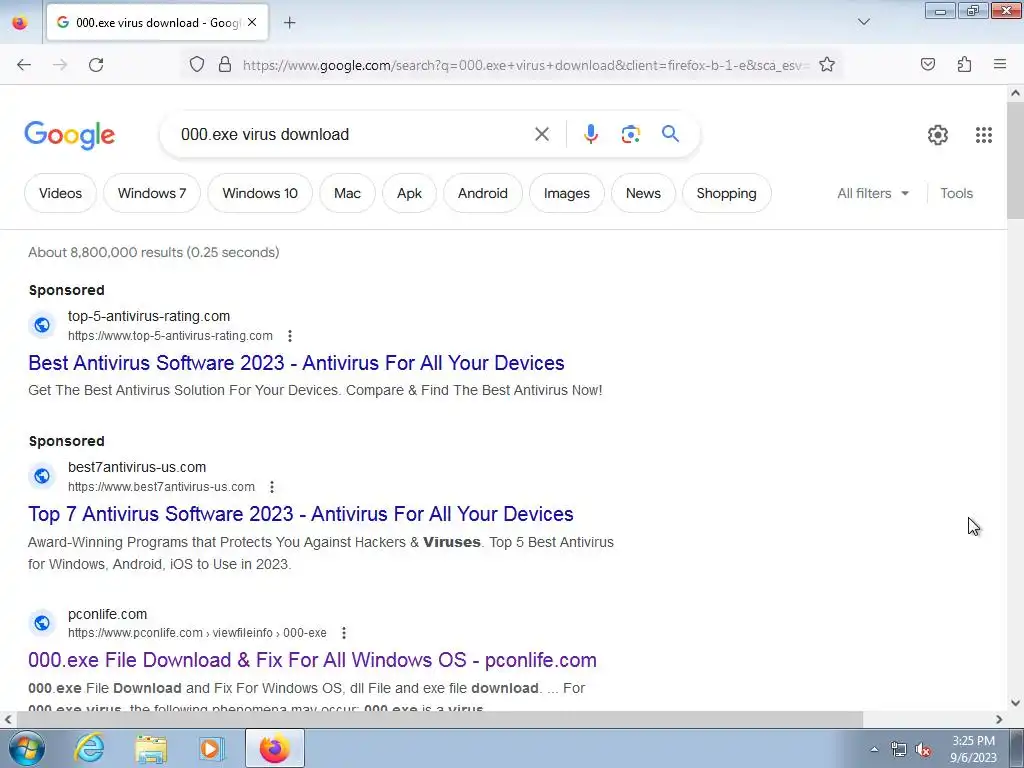Clear the search box with the X icon
The width and height of the screenshot is (1024, 768).
pyautogui.click(x=541, y=135)
